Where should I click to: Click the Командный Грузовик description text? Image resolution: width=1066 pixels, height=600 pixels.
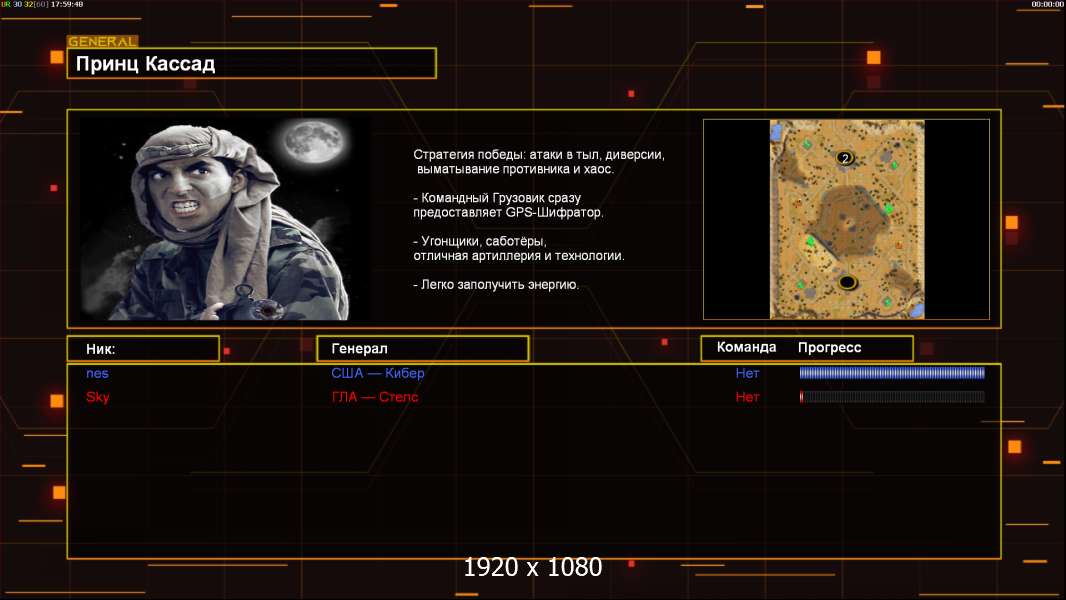click(x=508, y=205)
